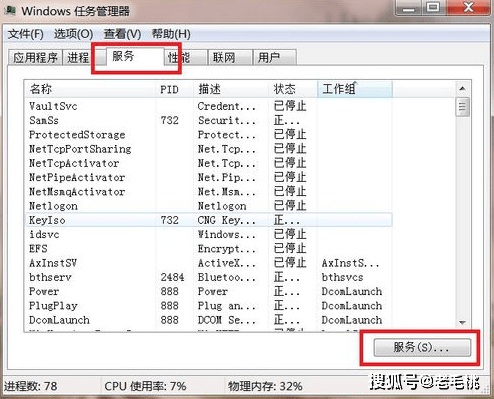
Task: Click CPU 使用率: 7% in status bar
Action: pos(145,386)
